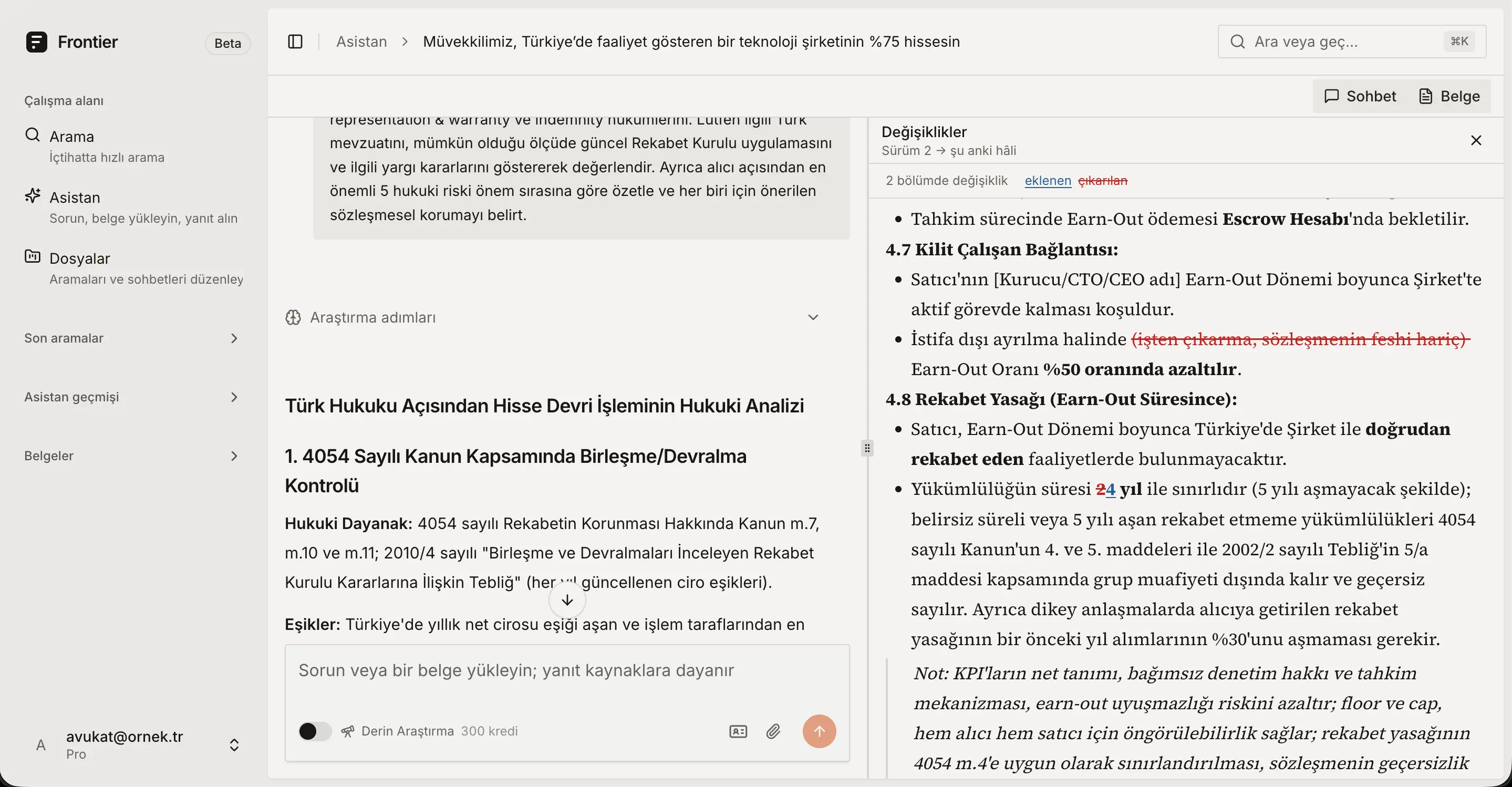Attach a file with the paperclip icon
1512x787 pixels.
pyautogui.click(x=773, y=731)
